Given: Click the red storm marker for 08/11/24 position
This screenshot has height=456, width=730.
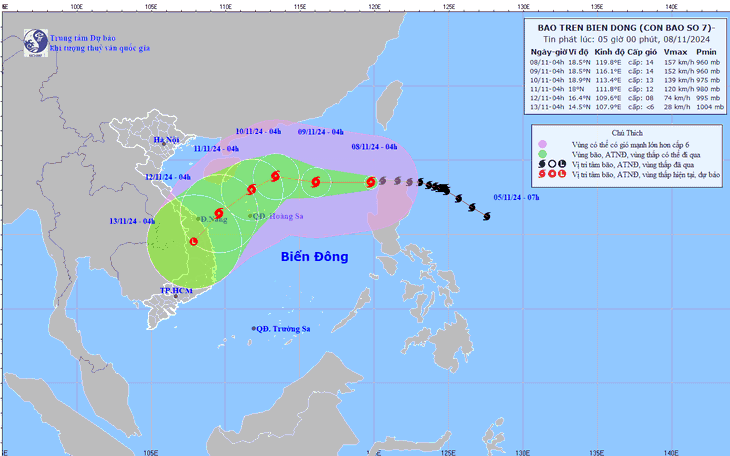Looking at the screenshot, I should (371, 182).
